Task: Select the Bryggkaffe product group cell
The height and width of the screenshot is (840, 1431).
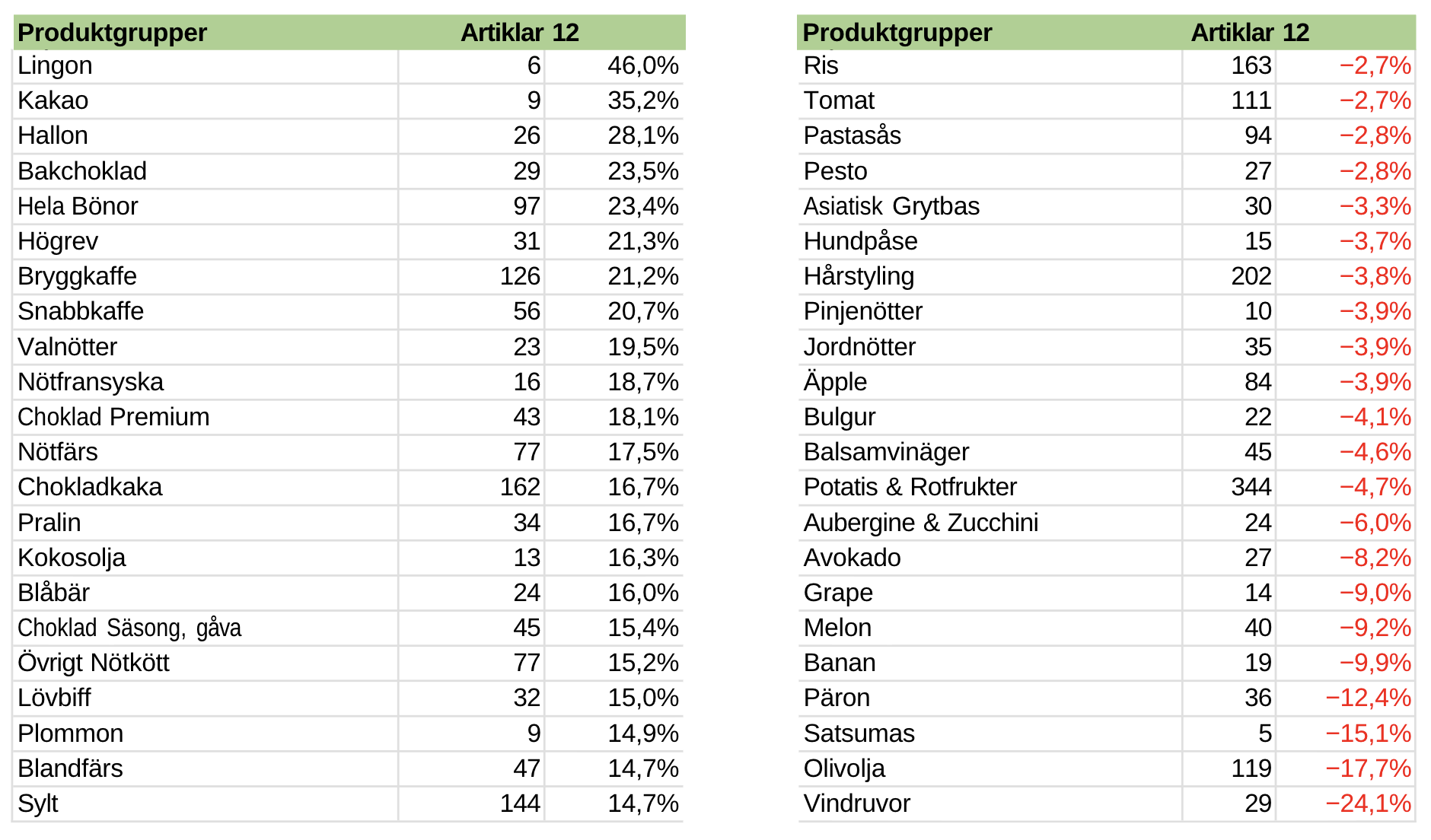Action: 77,277
